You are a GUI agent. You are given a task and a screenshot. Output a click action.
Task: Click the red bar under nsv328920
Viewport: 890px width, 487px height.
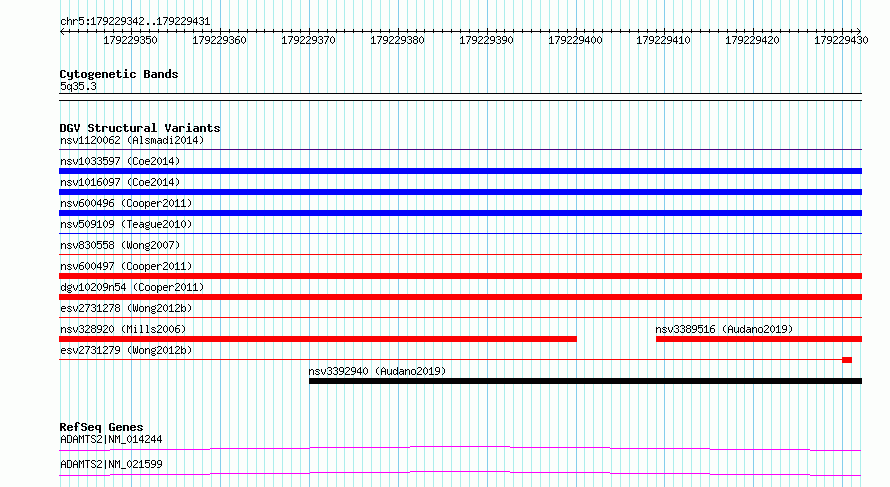[x=318, y=339]
